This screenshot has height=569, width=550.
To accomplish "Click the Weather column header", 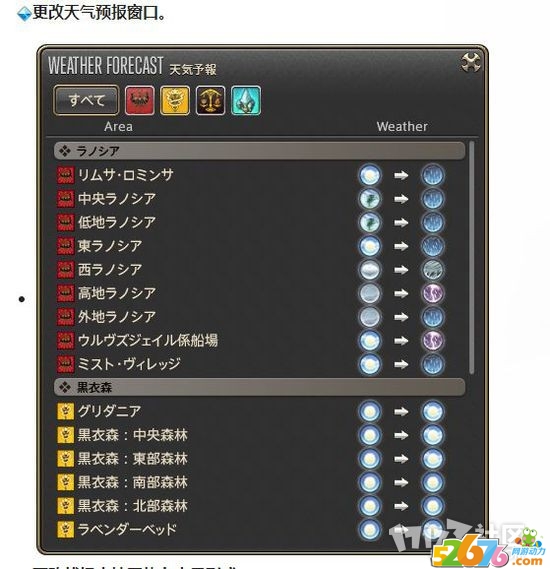I will click(x=402, y=127).
